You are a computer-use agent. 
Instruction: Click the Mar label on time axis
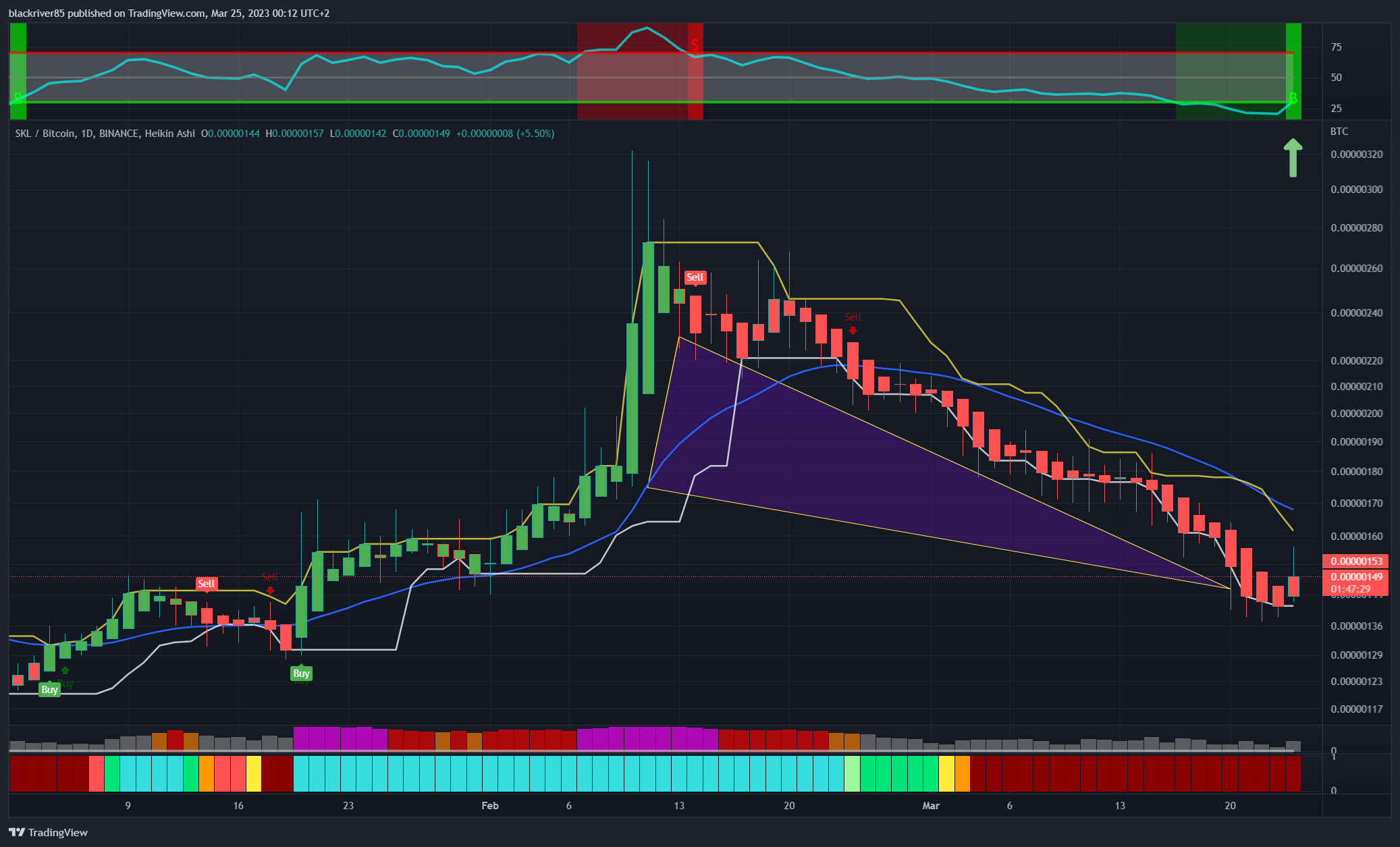(931, 806)
